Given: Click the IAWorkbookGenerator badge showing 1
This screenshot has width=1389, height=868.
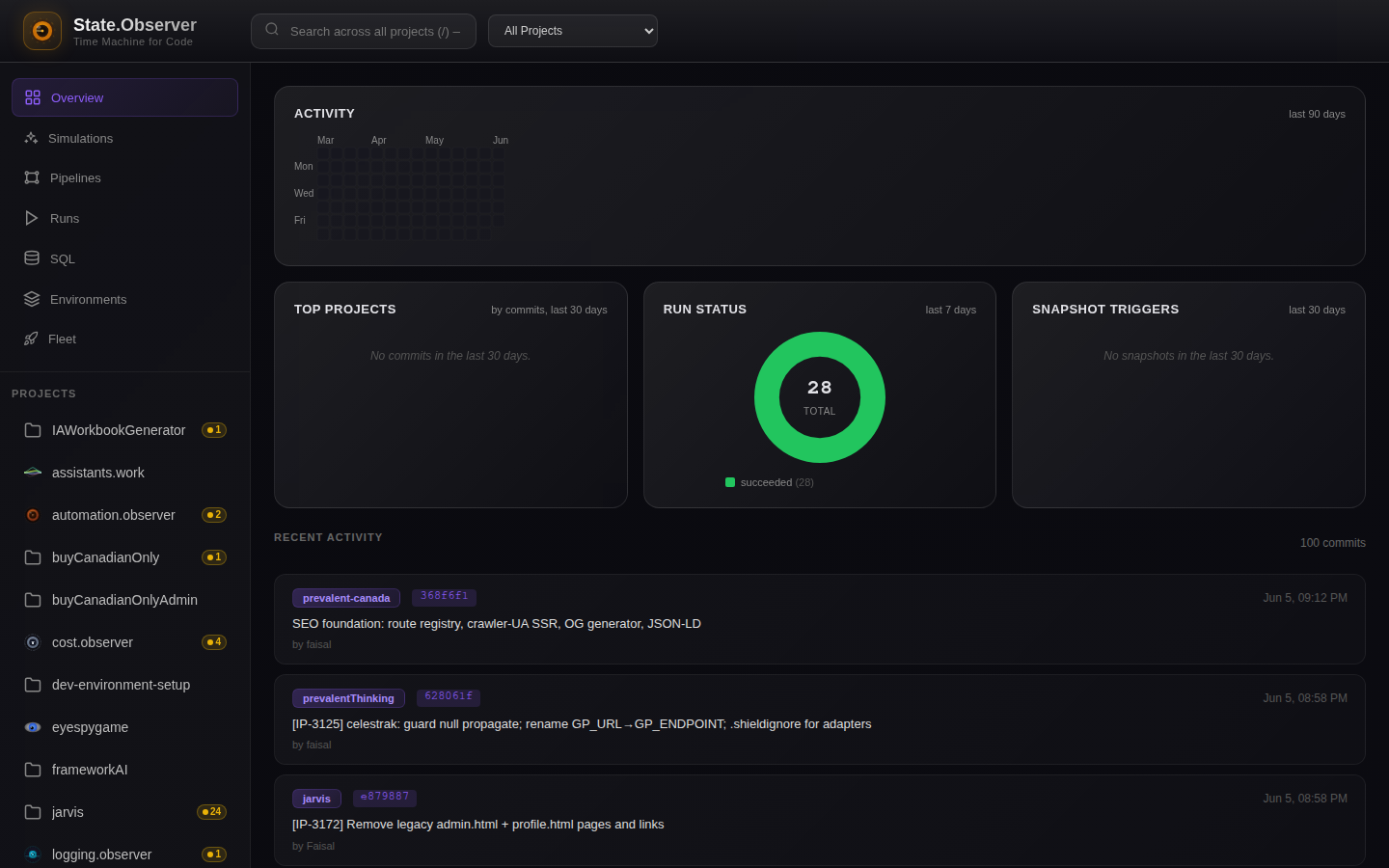Looking at the screenshot, I should click(x=214, y=430).
